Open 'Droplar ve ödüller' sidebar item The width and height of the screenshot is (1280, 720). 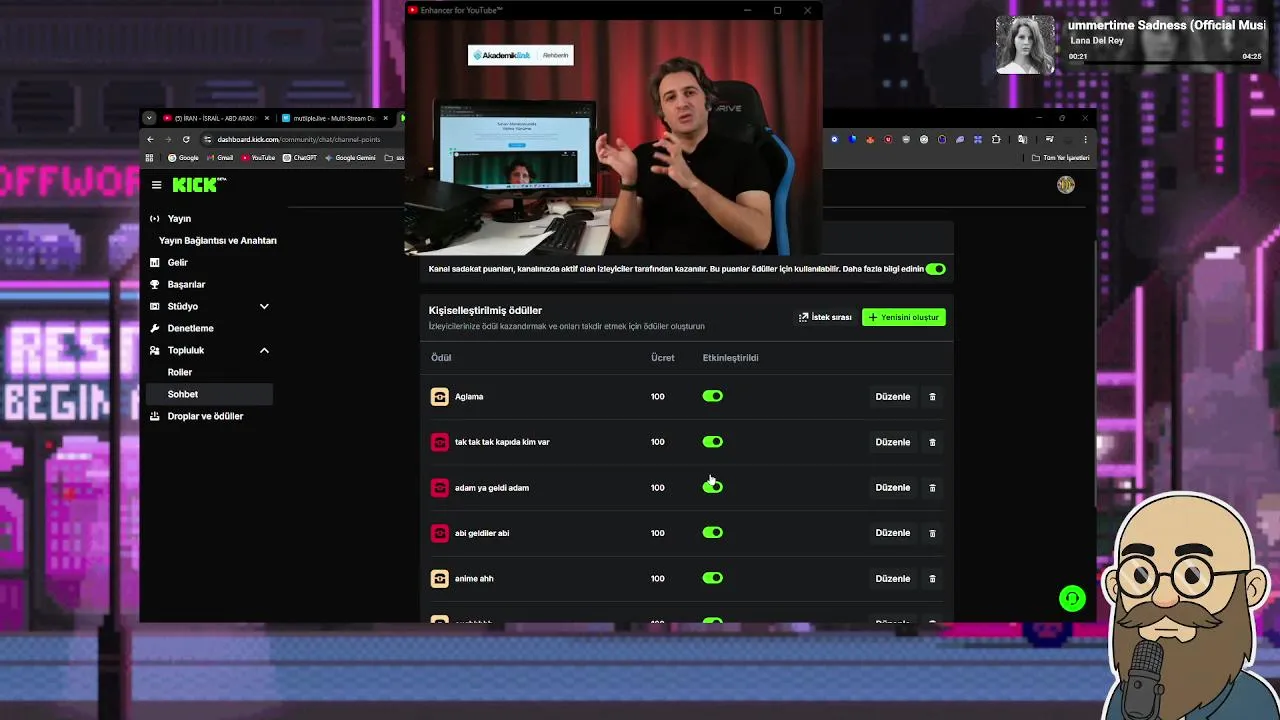point(209,416)
